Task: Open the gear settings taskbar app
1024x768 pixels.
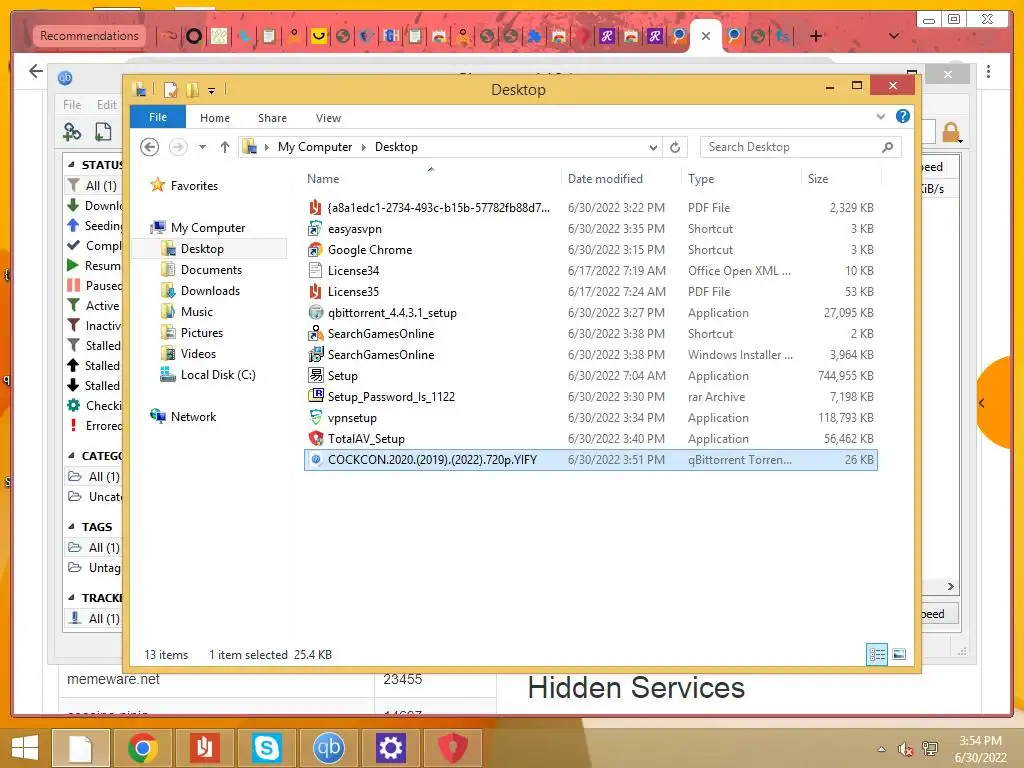Action: tap(391, 748)
